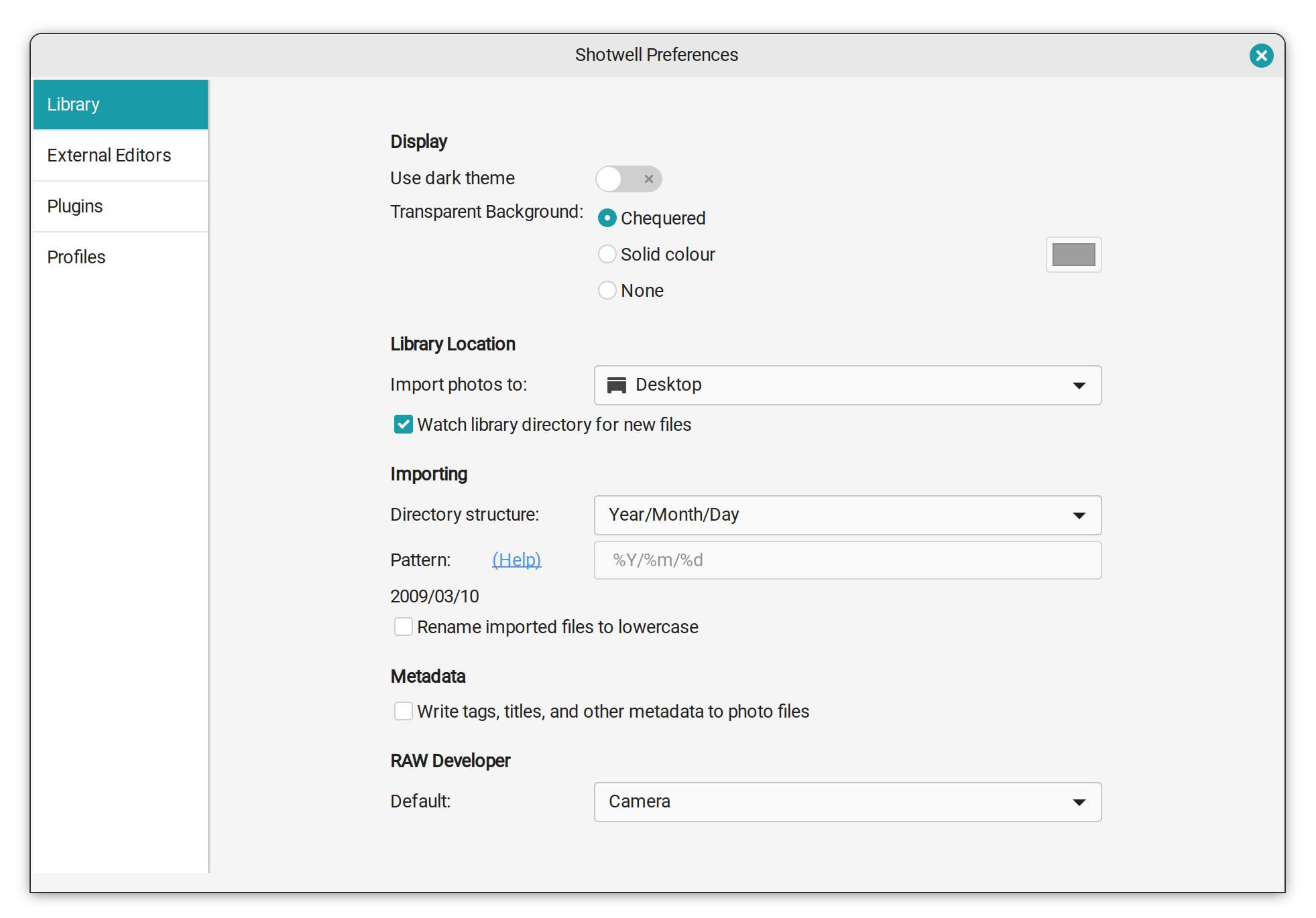This screenshot has height=918, width=1316.
Task: Open the Plugins section
Action: [74, 206]
